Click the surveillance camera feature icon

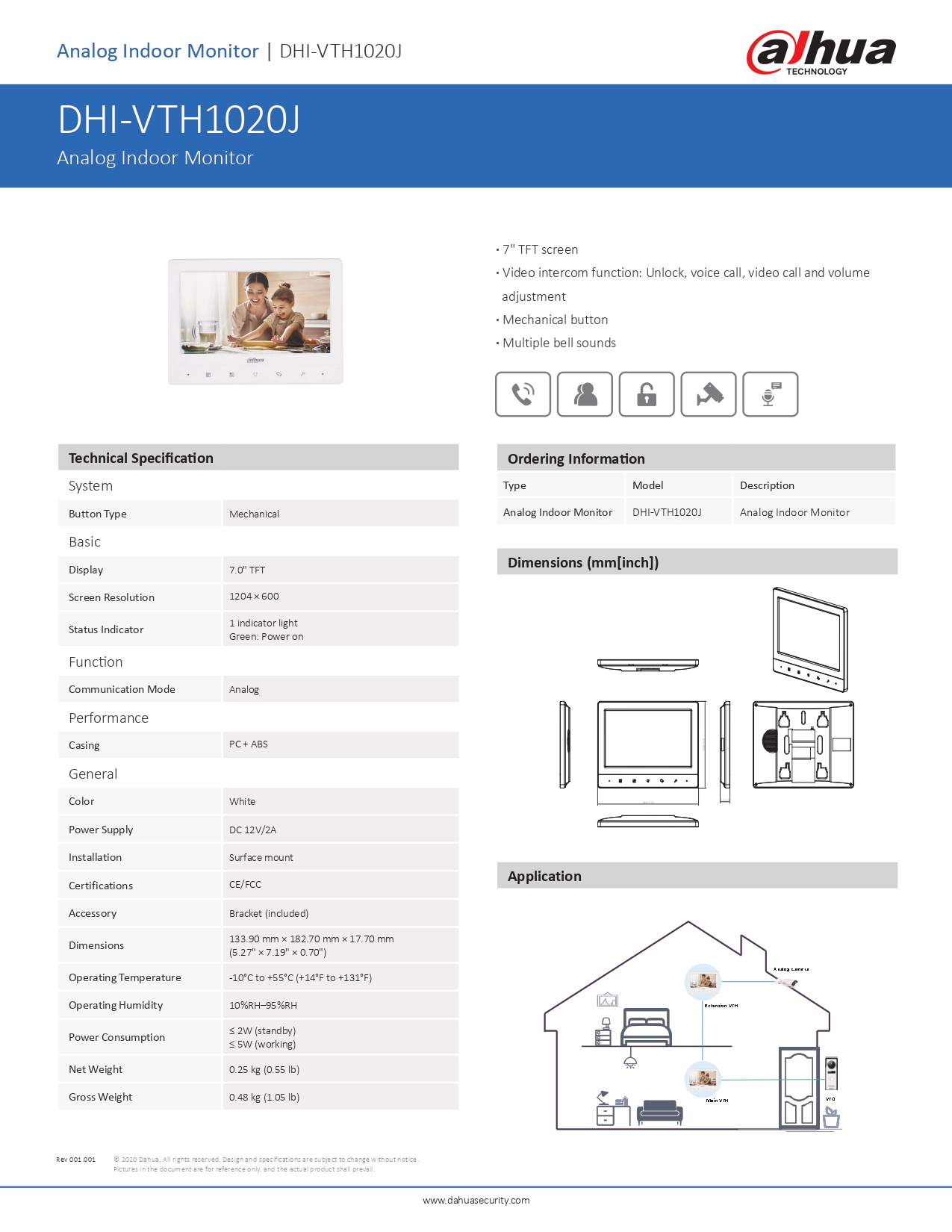click(709, 393)
